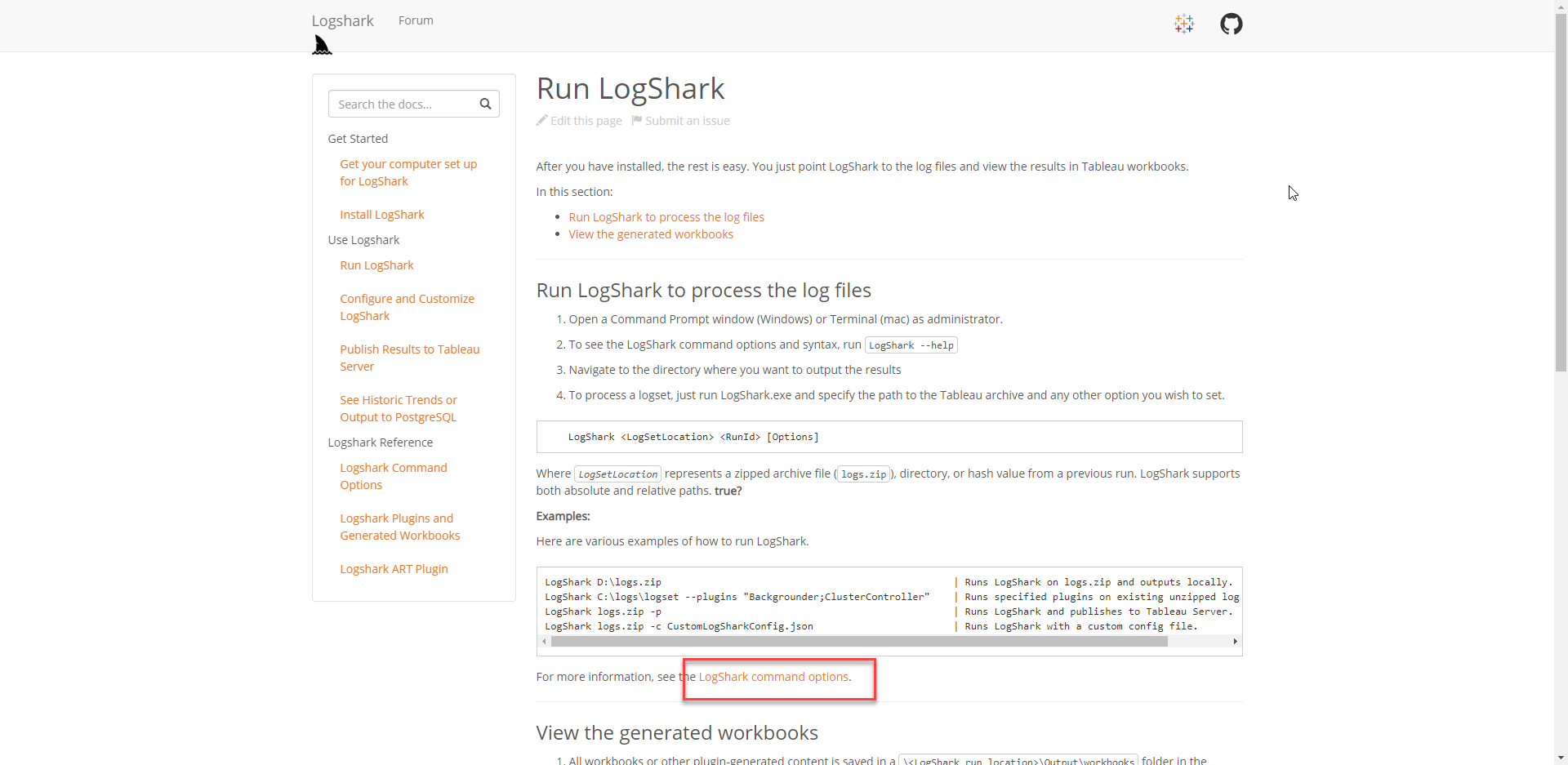Open the GitHub icon in header
1568x765 pixels.
point(1232,24)
